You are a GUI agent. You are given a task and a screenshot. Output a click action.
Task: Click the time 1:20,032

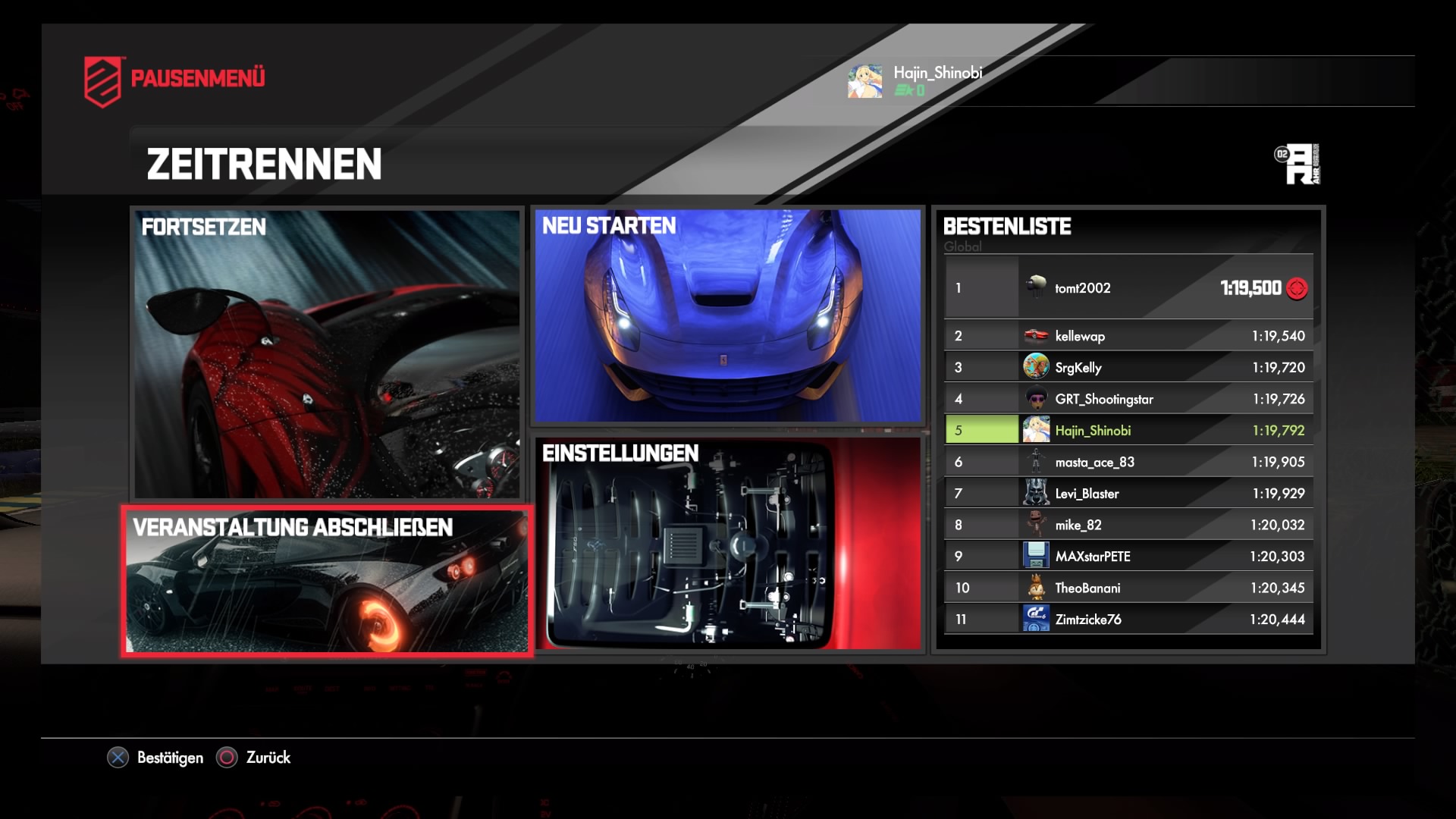point(1278,525)
